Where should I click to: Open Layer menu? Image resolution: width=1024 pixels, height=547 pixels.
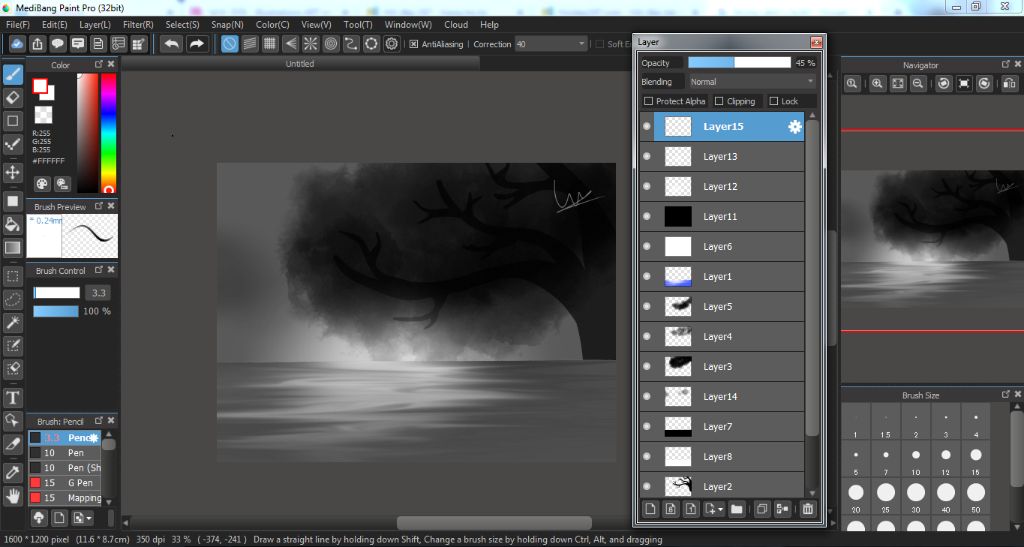[95, 25]
